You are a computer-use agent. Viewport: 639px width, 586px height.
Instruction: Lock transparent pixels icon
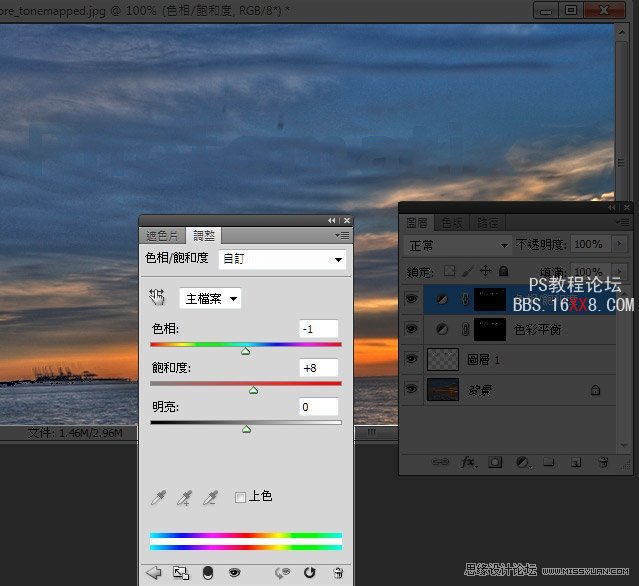[450, 271]
